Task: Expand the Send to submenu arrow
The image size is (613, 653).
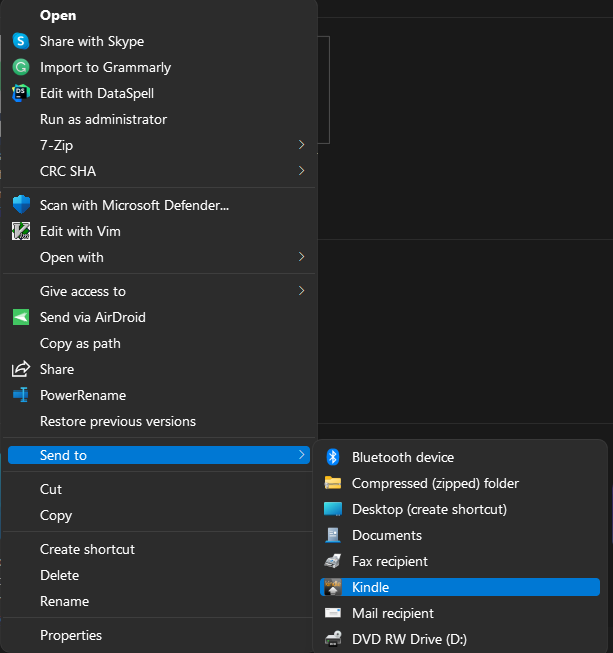Action: pyautogui.click(x=302, y=454)
